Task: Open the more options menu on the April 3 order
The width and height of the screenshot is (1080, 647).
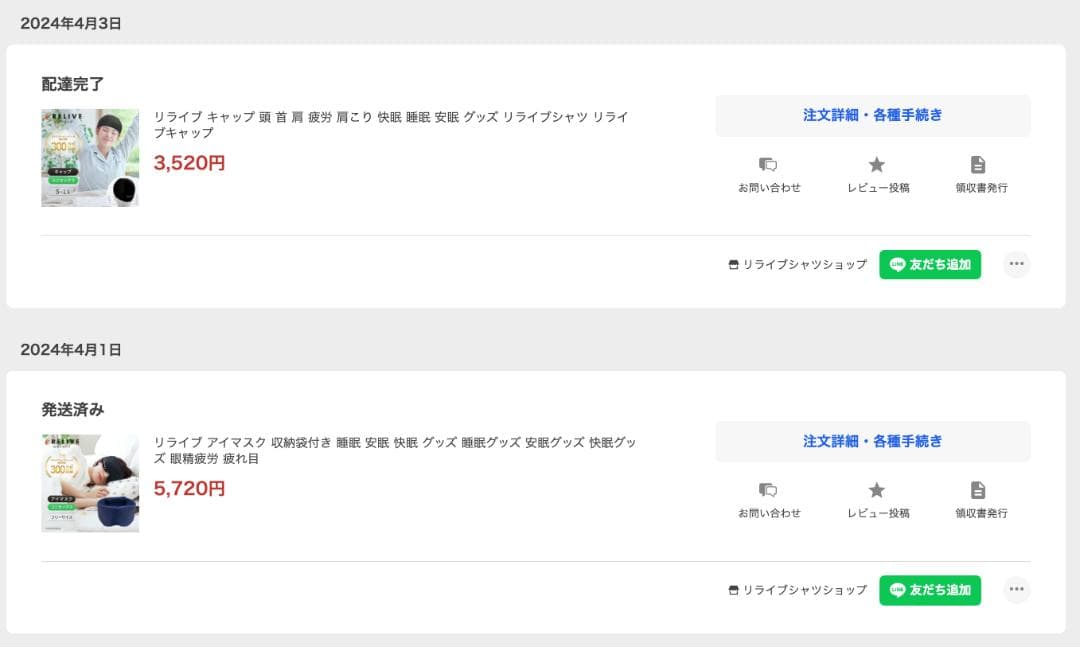Action: coord(1017,264)
